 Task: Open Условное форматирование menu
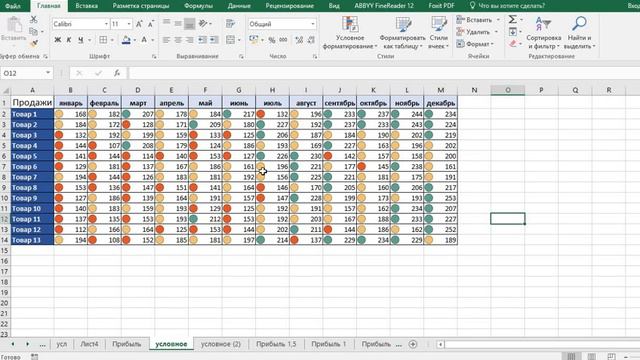pyautogui.click(x=350, y=33)
